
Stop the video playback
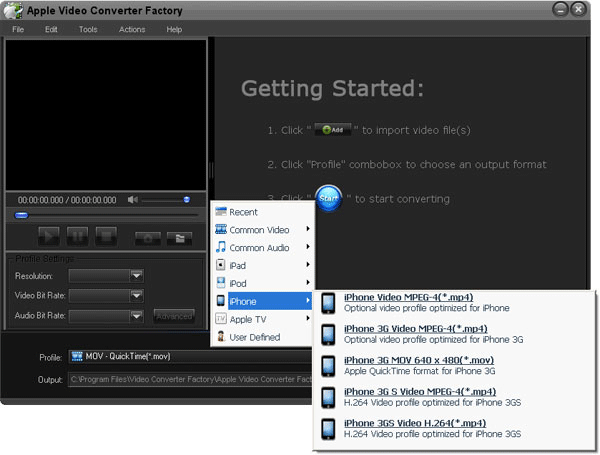106,237
